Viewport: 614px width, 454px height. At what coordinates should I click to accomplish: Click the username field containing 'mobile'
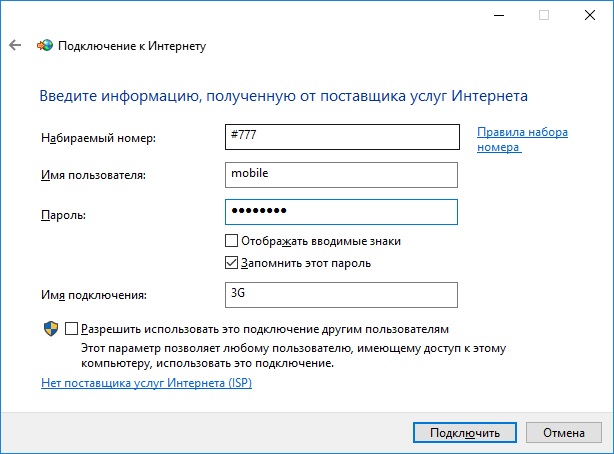342,175
